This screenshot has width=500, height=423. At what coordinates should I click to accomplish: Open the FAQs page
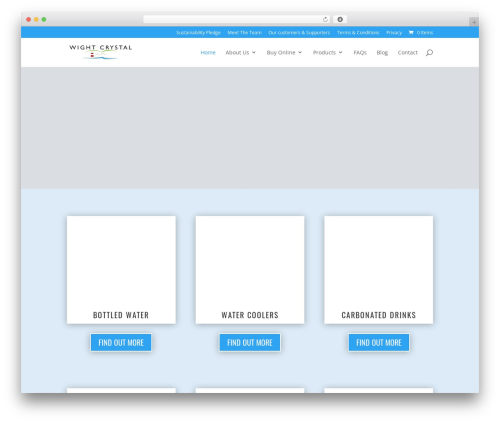(x=360, y=52)
